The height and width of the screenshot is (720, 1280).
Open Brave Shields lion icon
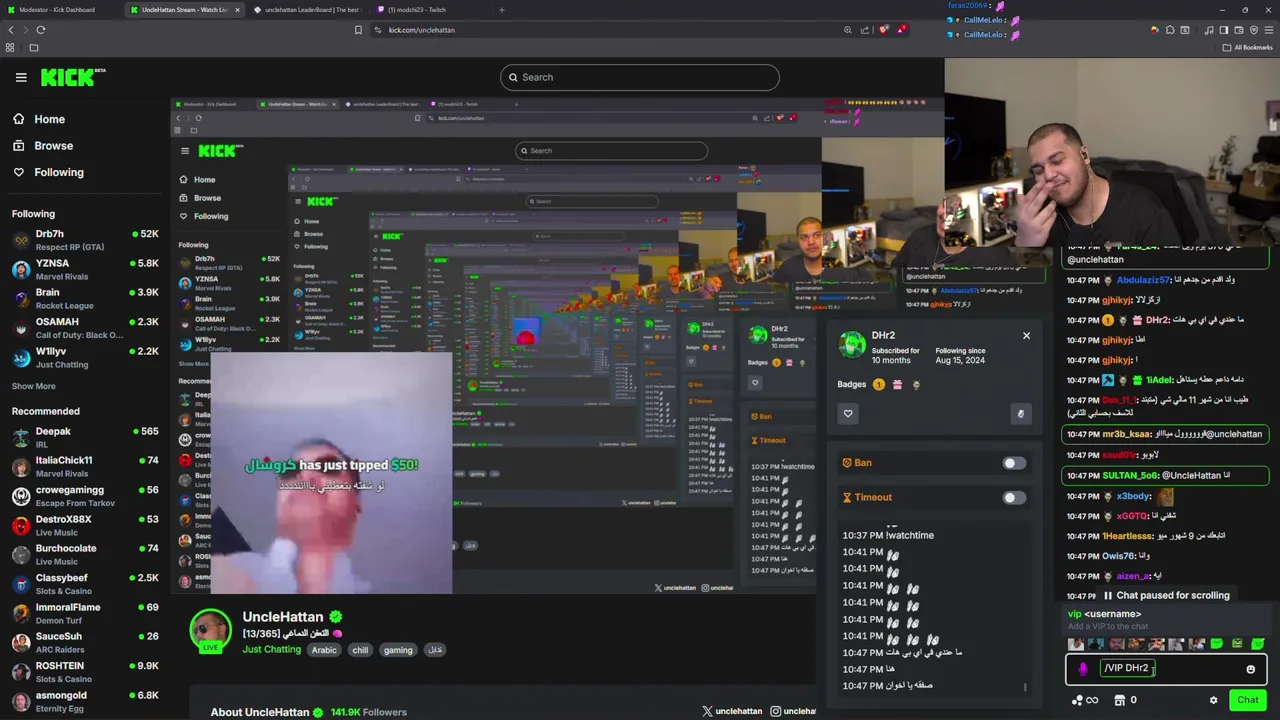(884, 30)
